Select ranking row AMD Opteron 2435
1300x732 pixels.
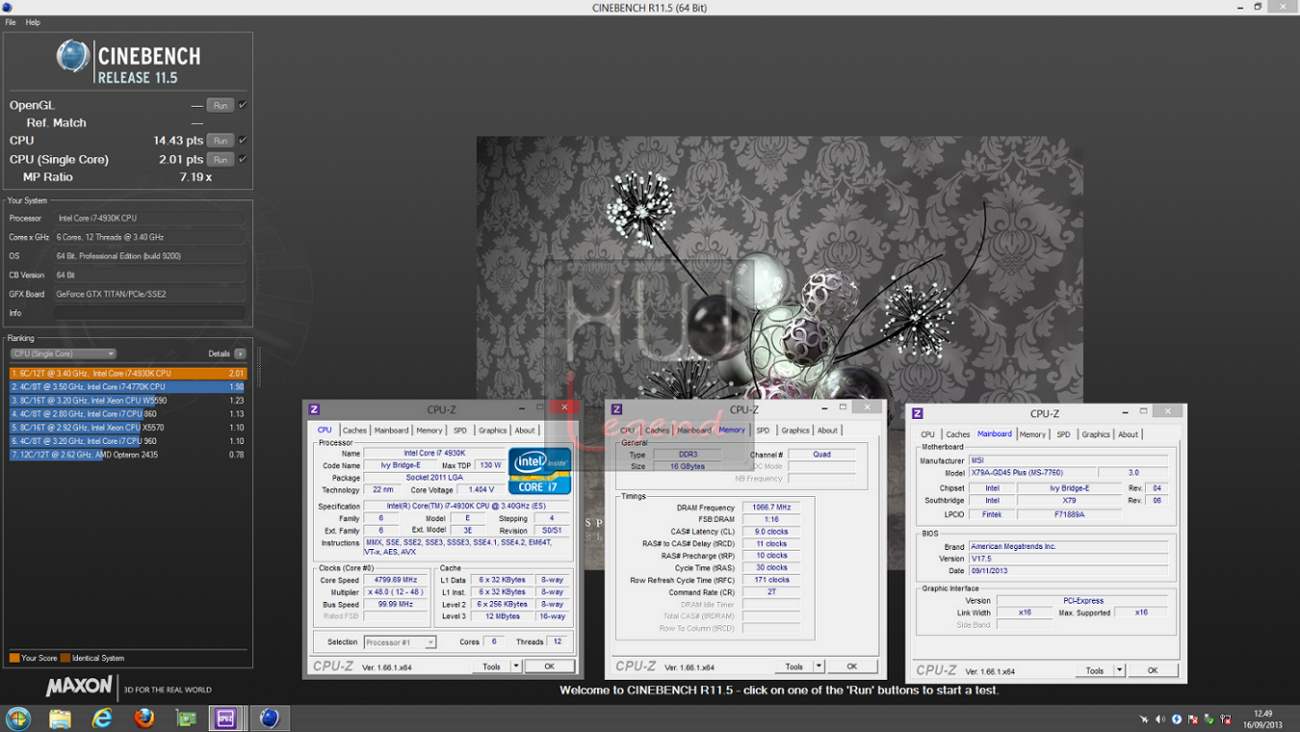(x=127, y=454)
